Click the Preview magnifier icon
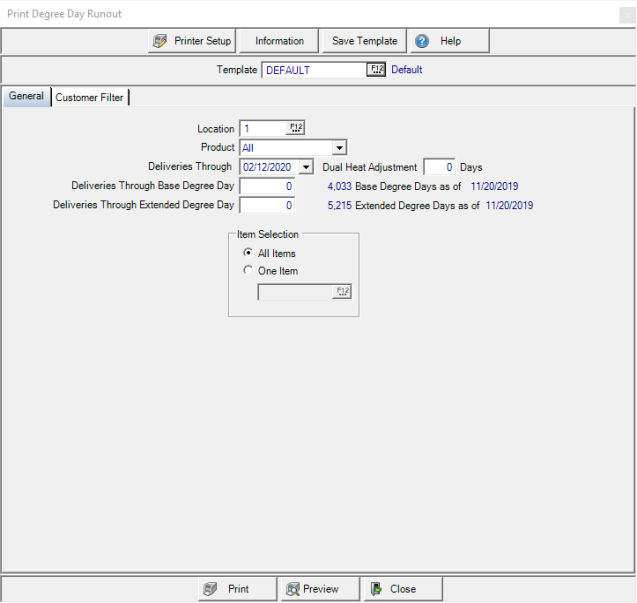This screenshot has height=603, width=637. (x=293, y=589)
